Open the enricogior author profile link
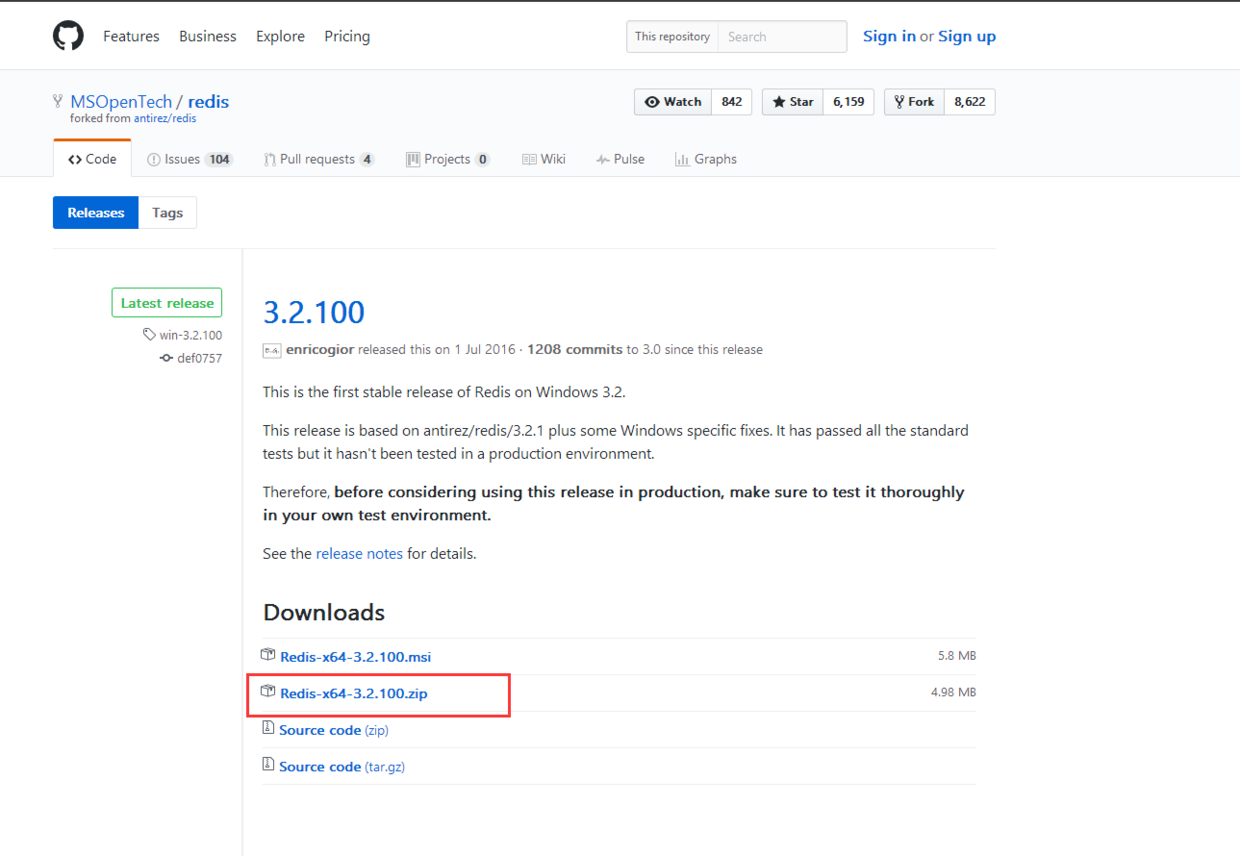Screen dimensions: 1240x856 pos(319,350)
